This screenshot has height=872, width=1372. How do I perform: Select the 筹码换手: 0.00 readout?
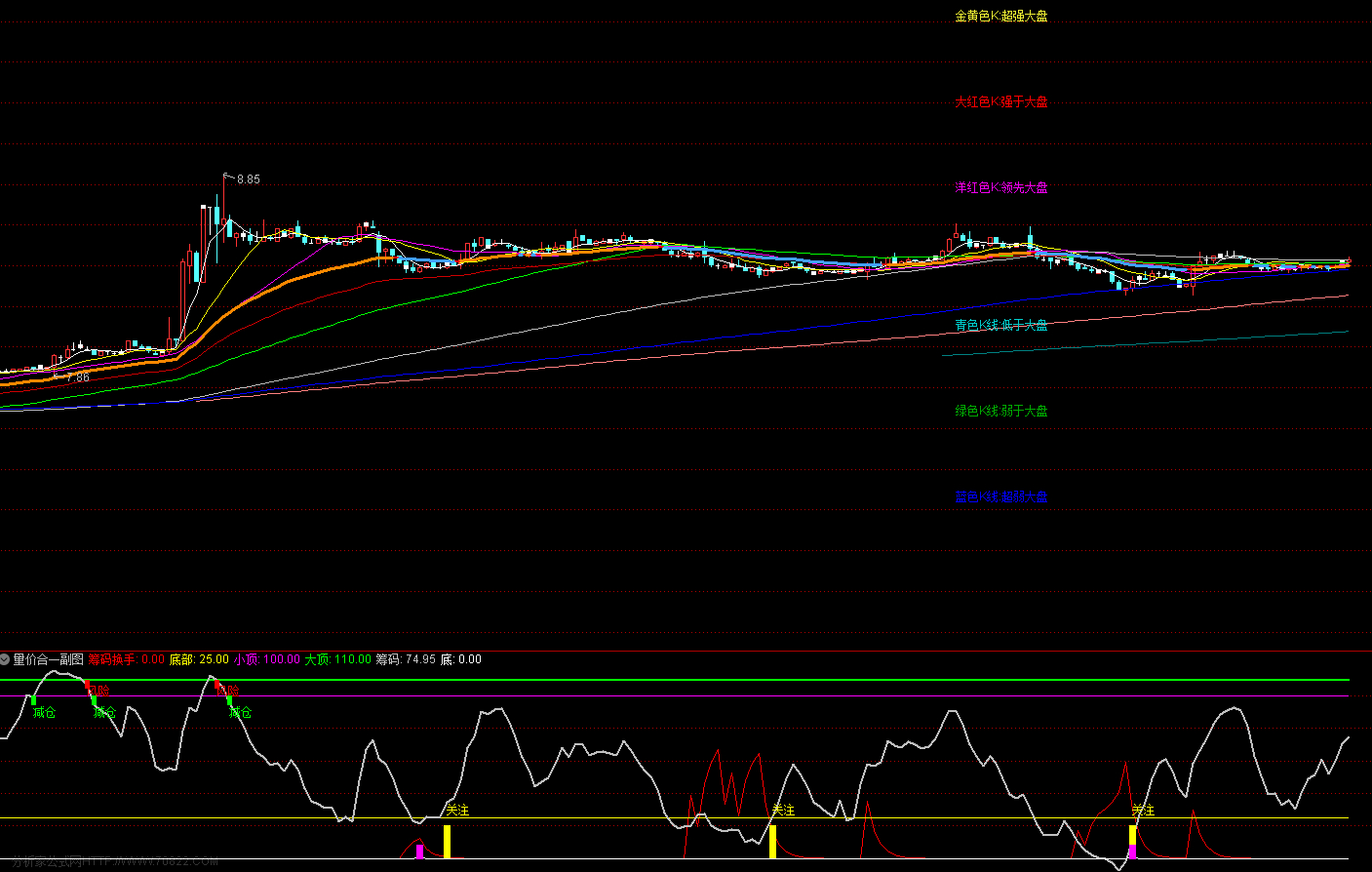tap(126, 659)
